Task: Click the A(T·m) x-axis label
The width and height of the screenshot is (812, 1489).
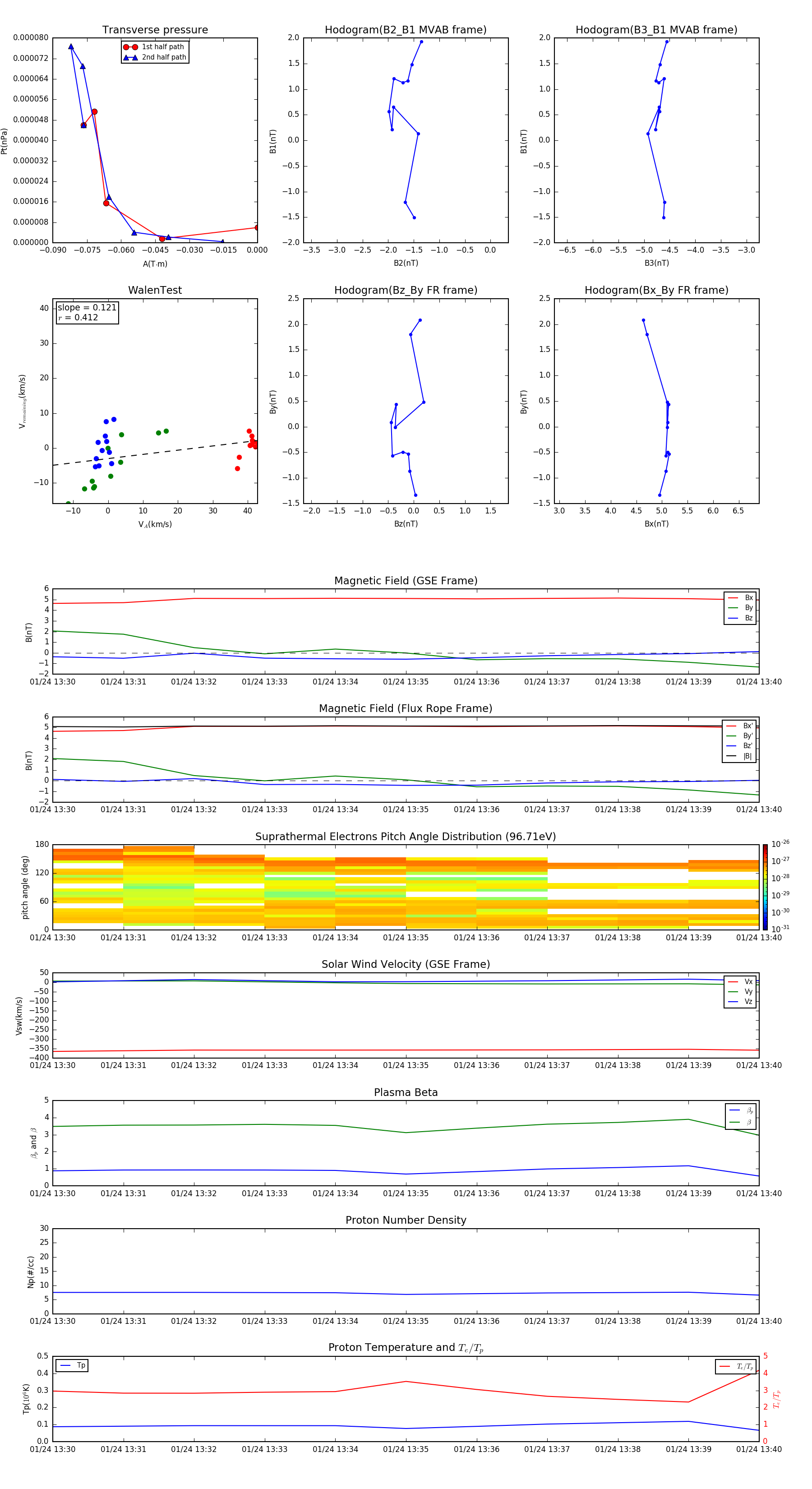Action: click(155, 264)
